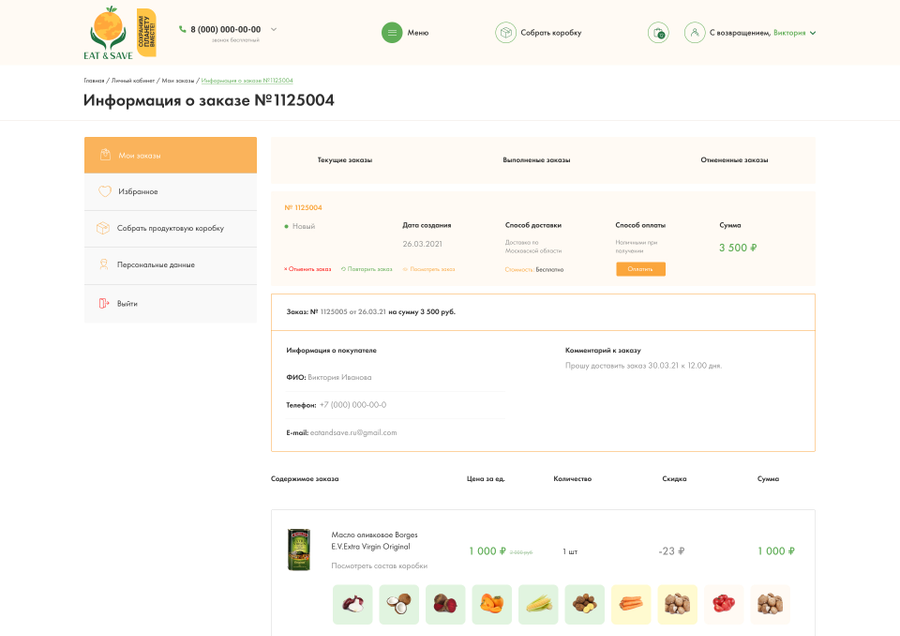Switch to the Отмененные заказы tab
This screenshot has height=636, width=900.
[734, 160]
